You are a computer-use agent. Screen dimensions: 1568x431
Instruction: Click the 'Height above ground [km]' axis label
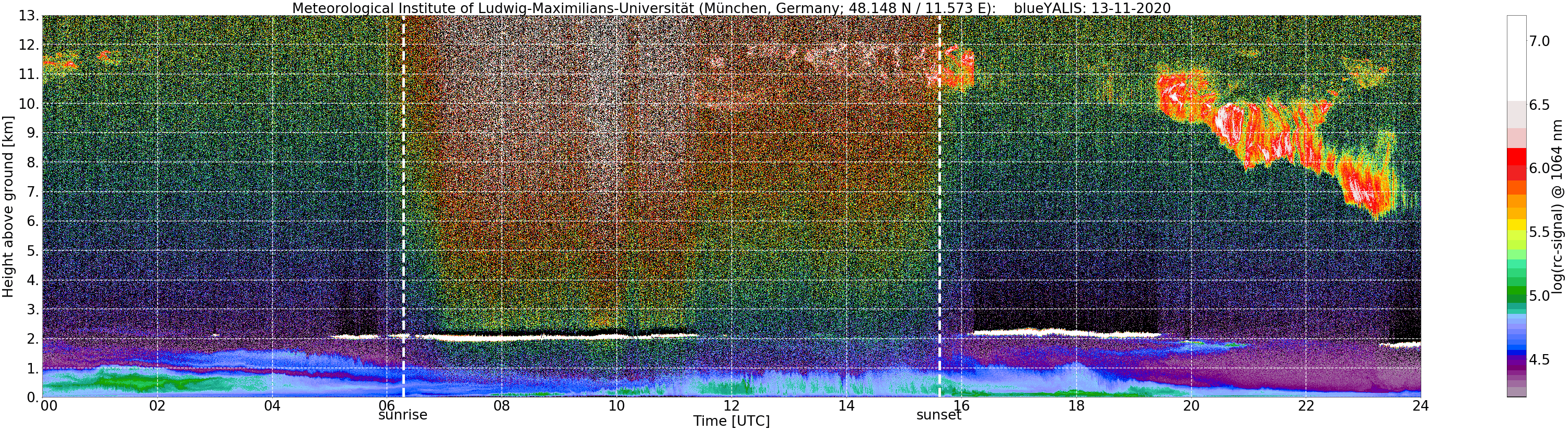pyautogui.click(x=8, y=207)
